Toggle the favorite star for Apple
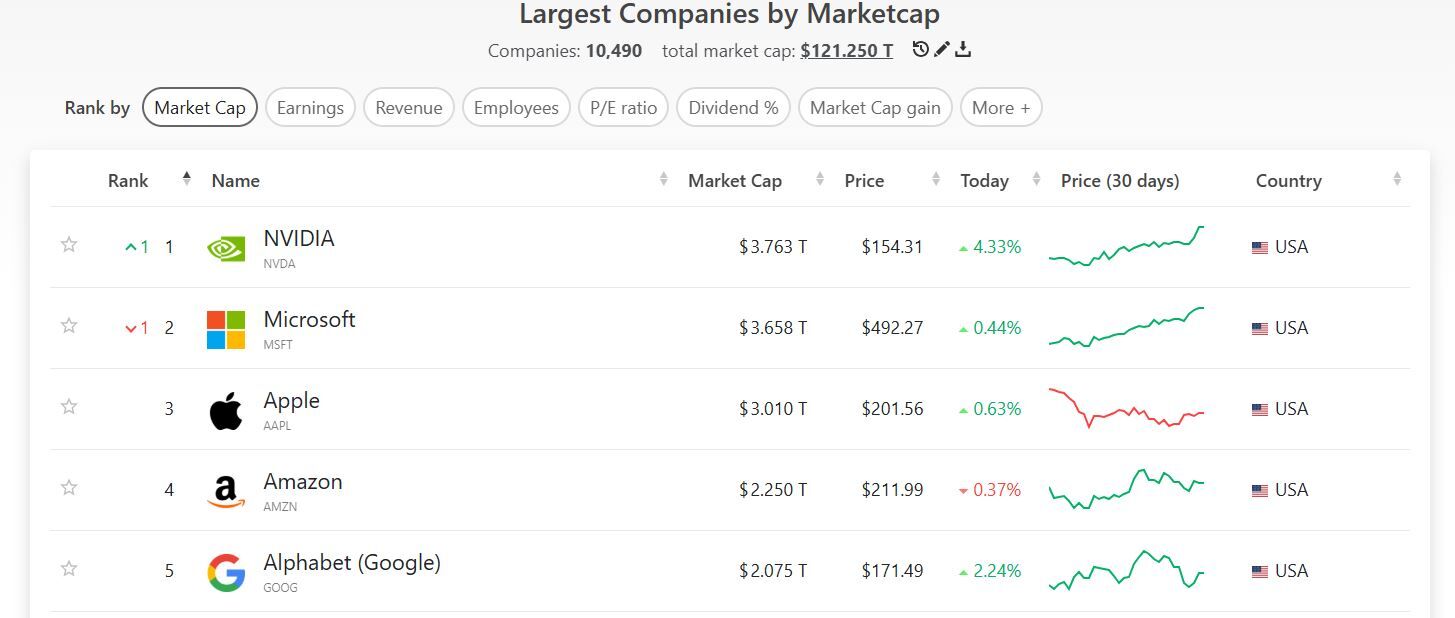 pos(69,407)
